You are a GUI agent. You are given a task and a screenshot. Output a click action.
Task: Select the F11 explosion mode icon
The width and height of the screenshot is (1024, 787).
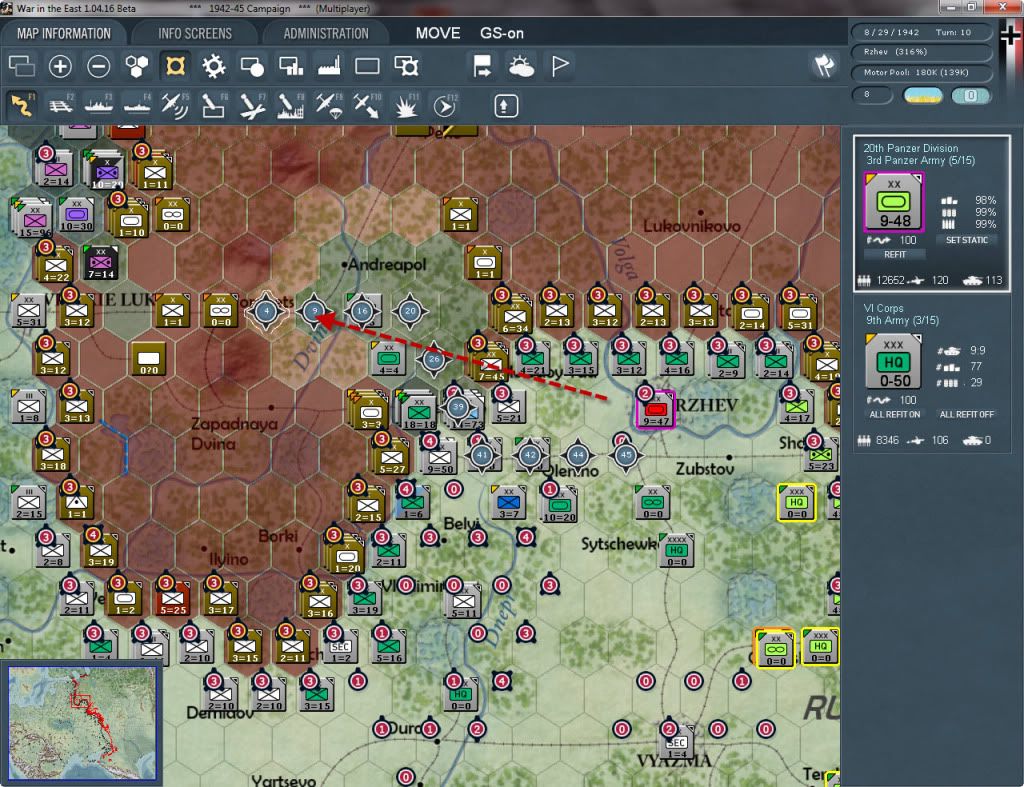[x=406, y=105]
